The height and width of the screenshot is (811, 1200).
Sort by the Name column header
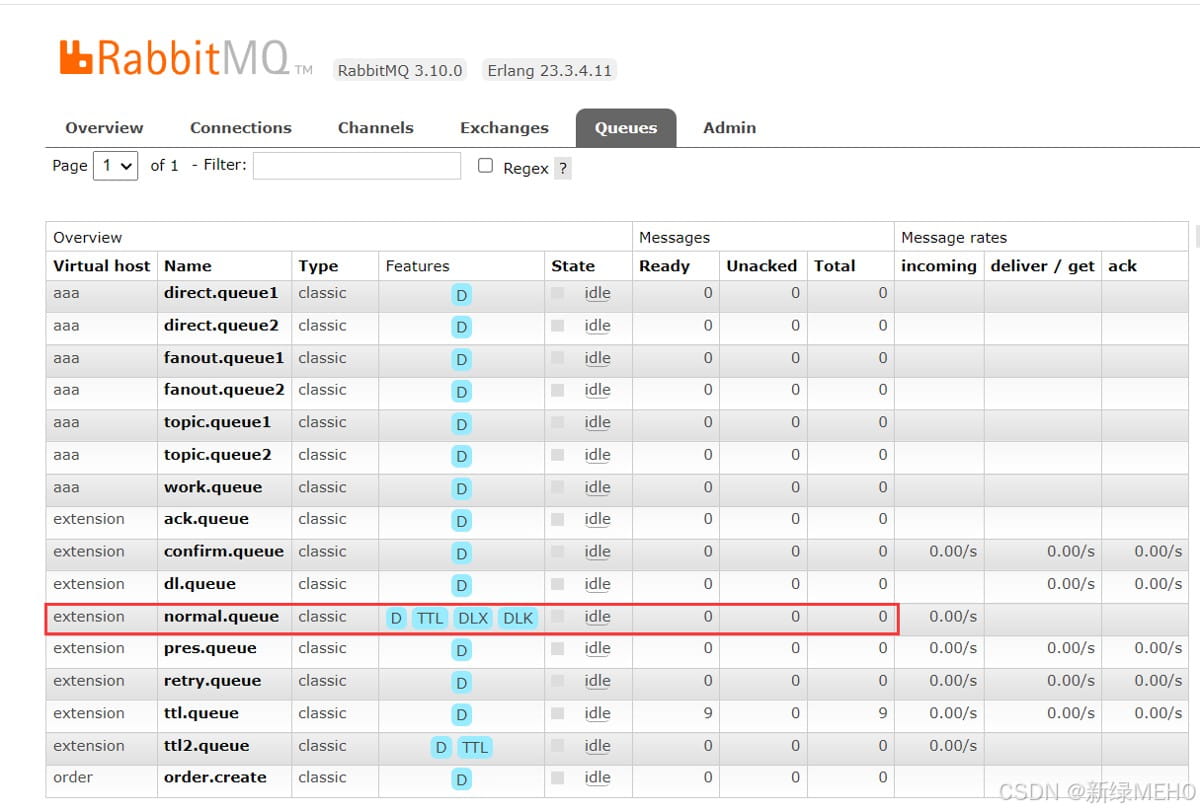tap(188, 266)
